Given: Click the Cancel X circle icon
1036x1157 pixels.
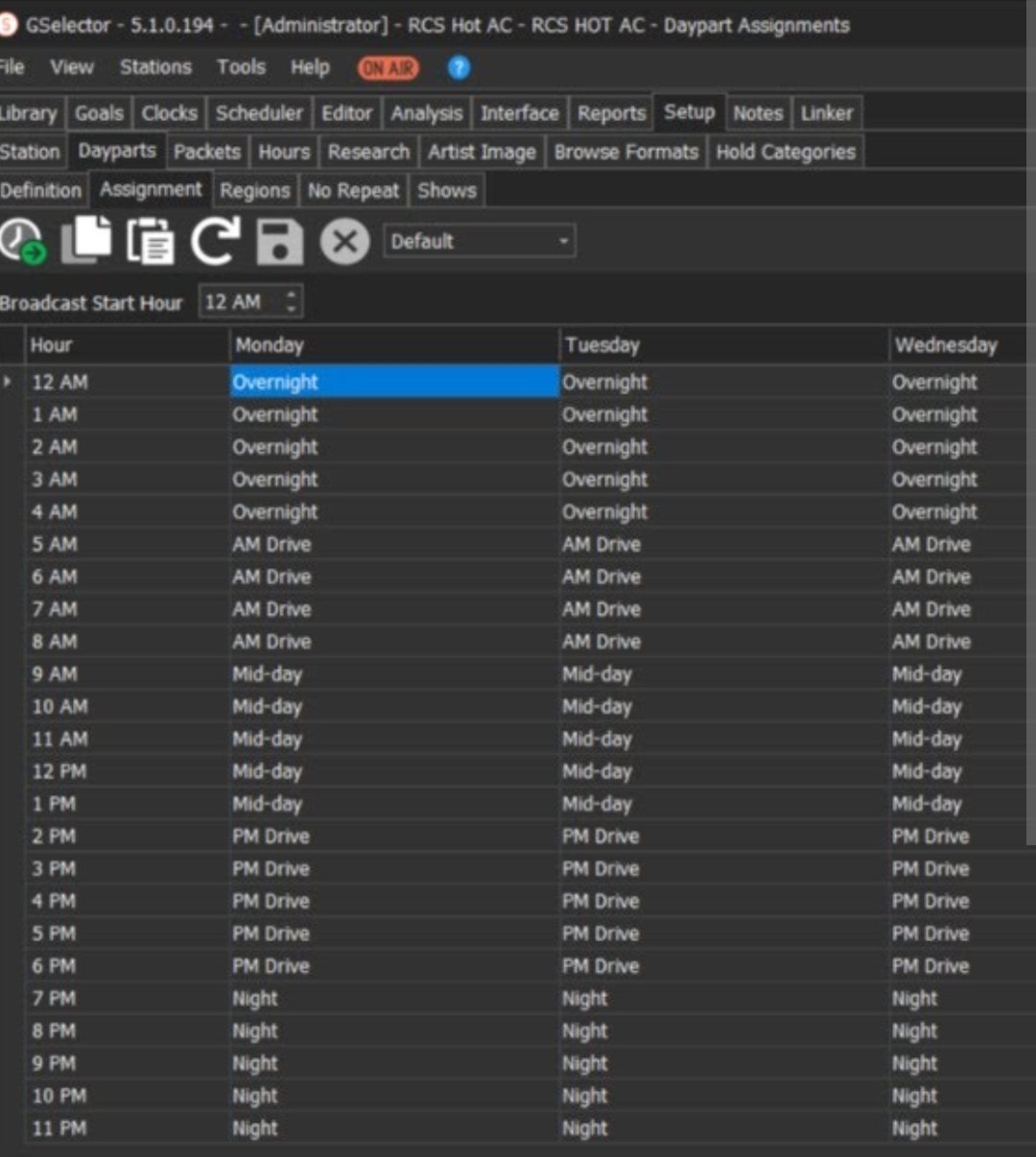Looking at the screenshot, I should (x=344, y=241).
